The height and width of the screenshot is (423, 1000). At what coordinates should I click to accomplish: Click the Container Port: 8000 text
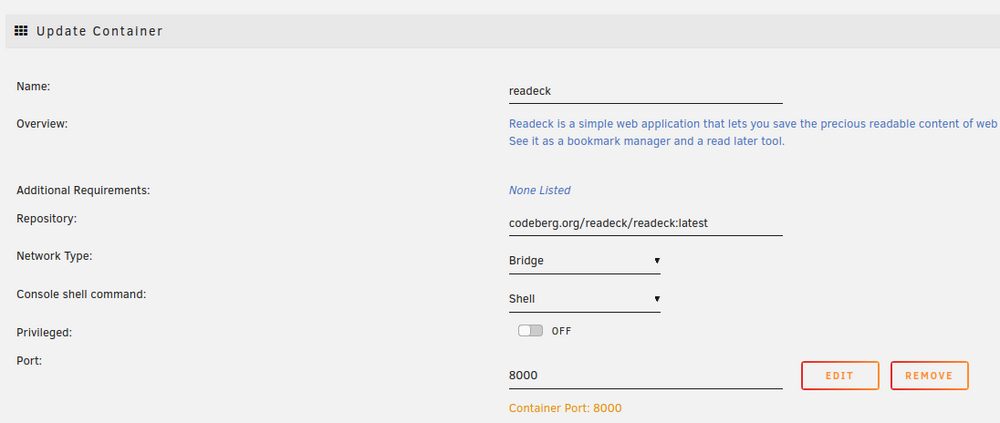click(565, 408)
